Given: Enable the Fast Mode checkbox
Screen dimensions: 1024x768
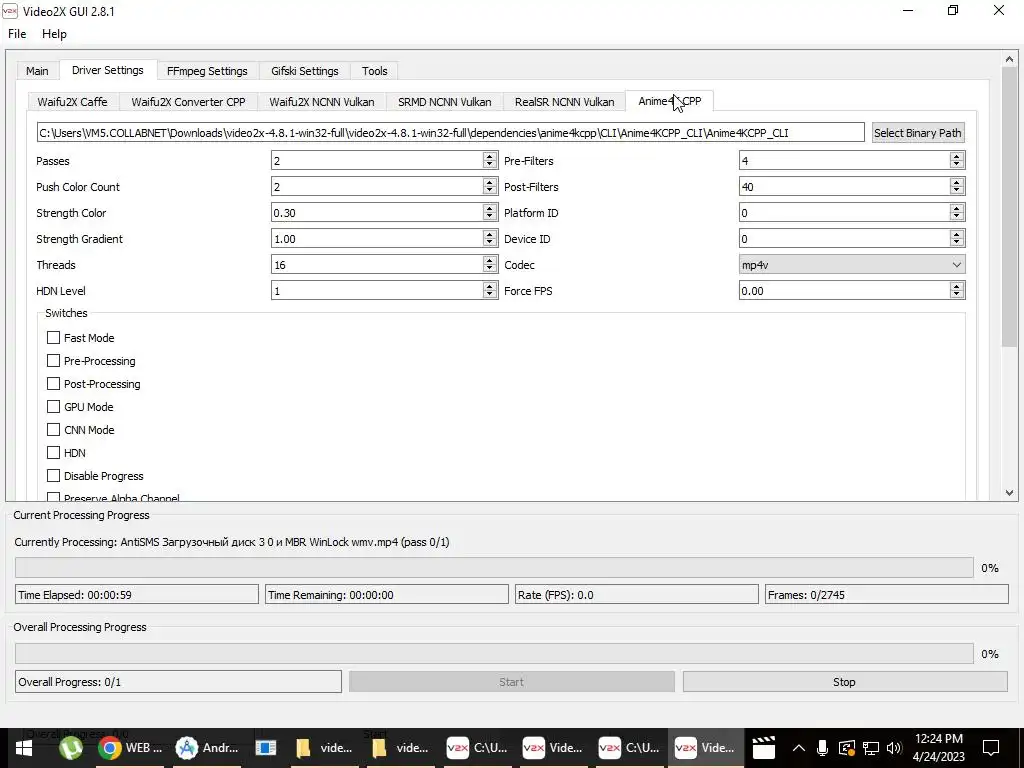Looking at the screenshot, I should (x=54, y=338).
